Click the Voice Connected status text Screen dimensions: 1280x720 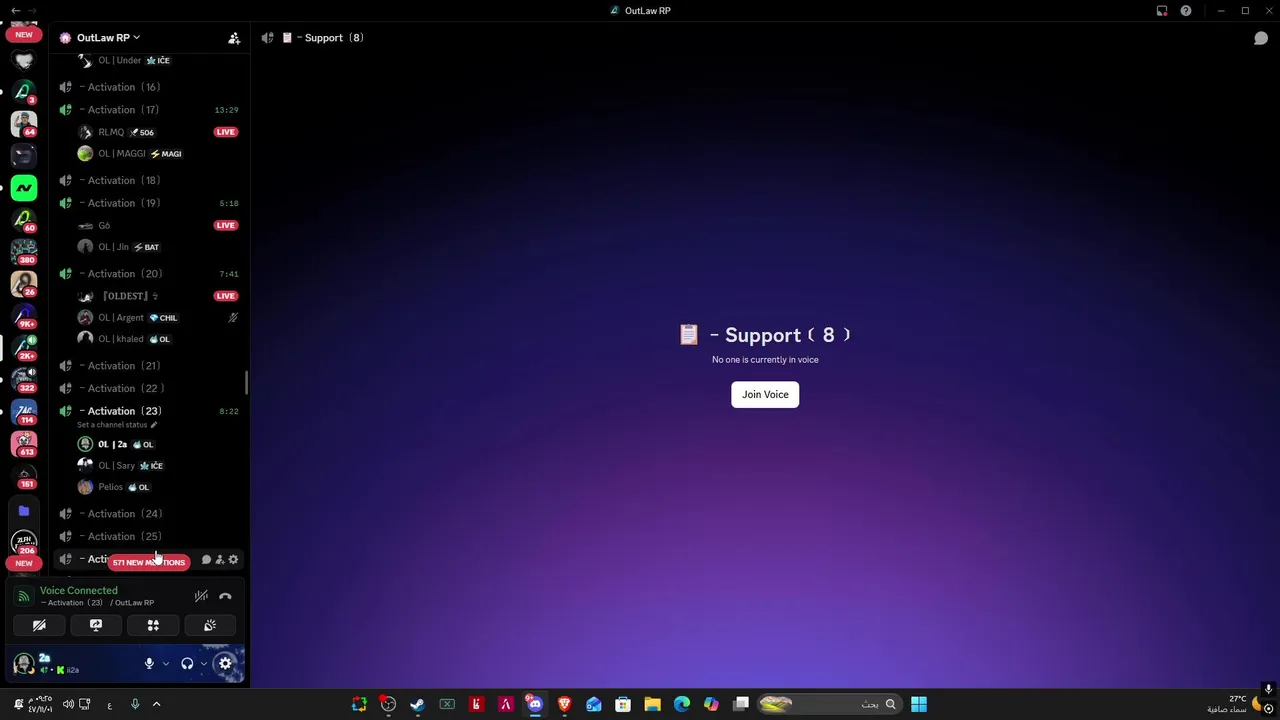79,590
